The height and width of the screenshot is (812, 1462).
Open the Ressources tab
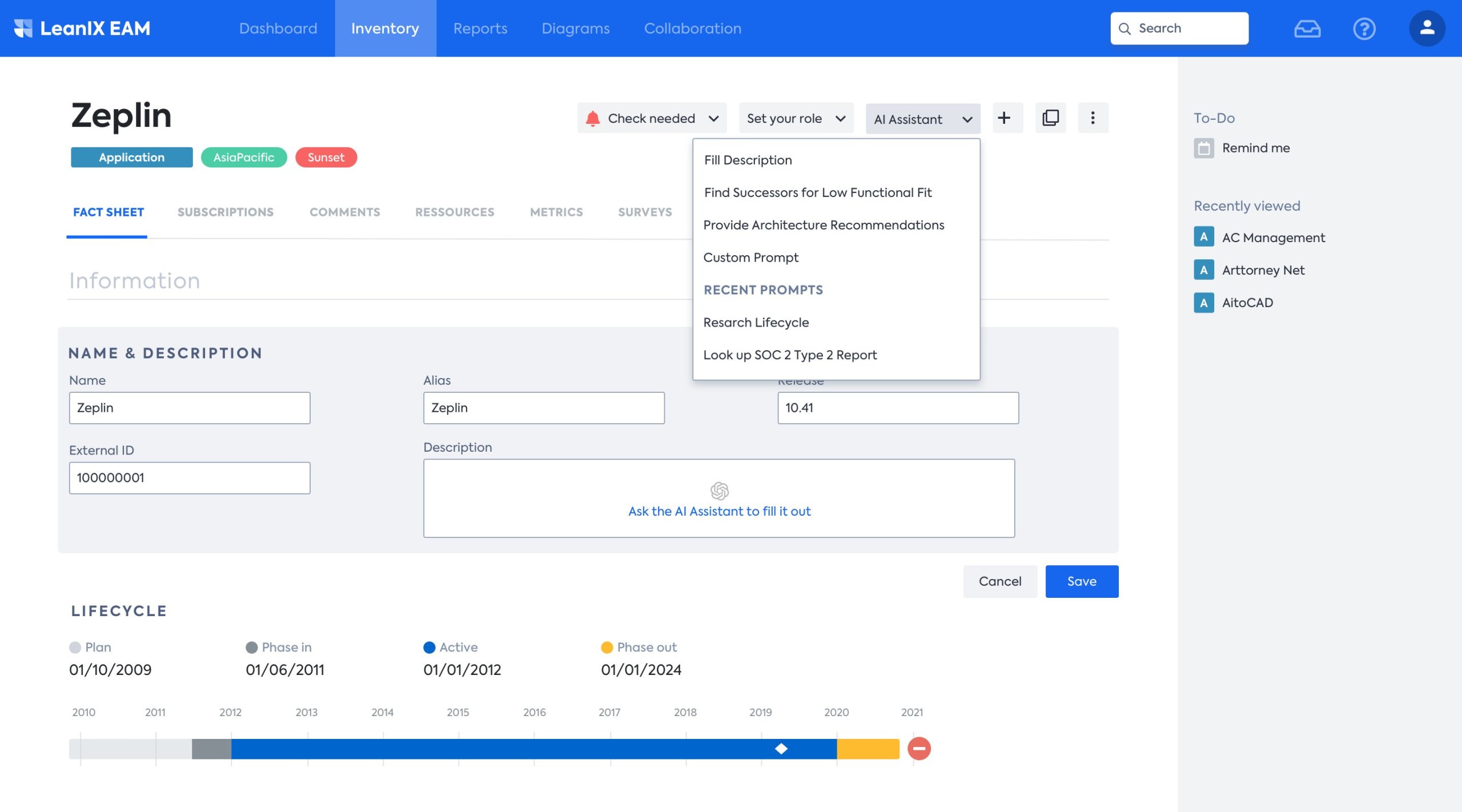click(455, 212)
